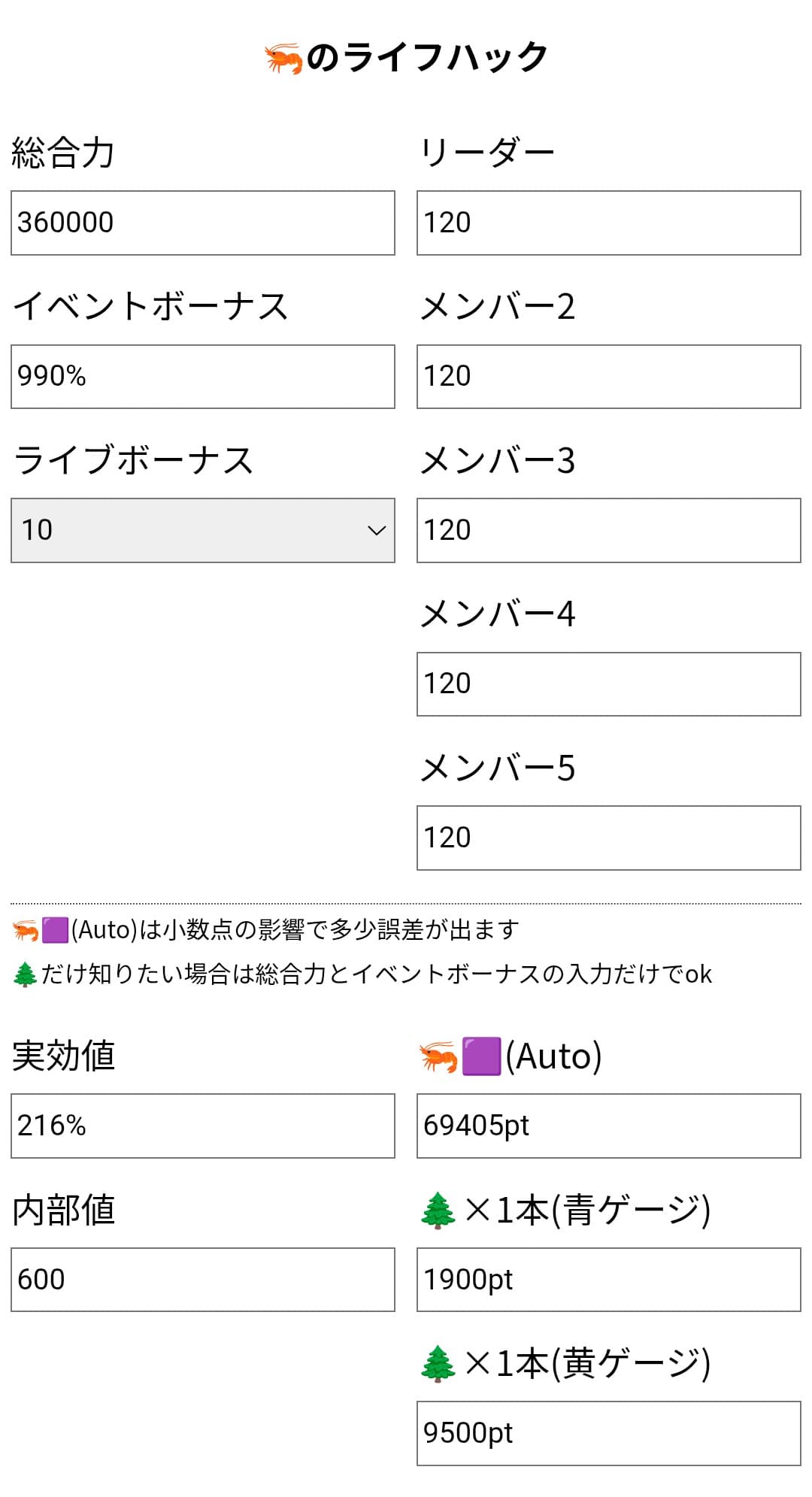This screenshot has width=812, height=1497.
Task: Click the 内部値 field showing 600
Action: click(x=203, y=1280)
